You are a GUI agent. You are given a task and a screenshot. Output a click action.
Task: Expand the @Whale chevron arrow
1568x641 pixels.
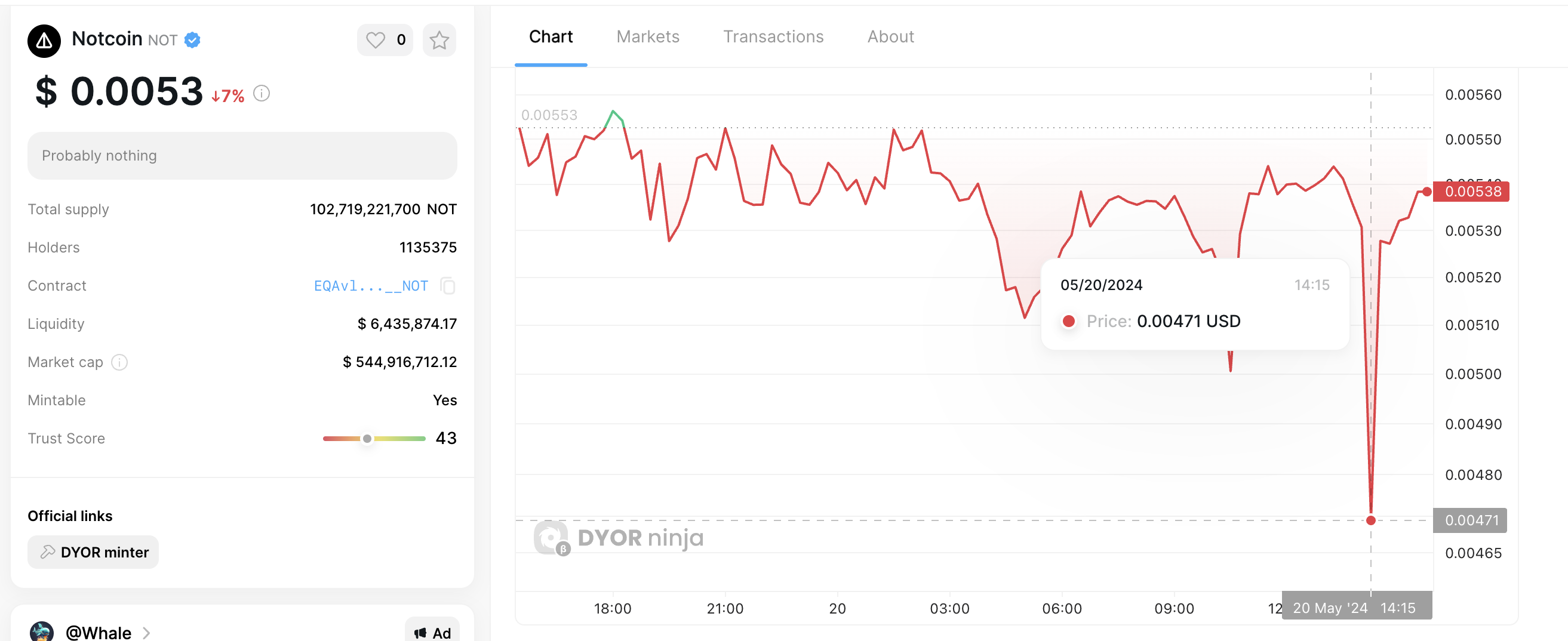click(147, 633)
